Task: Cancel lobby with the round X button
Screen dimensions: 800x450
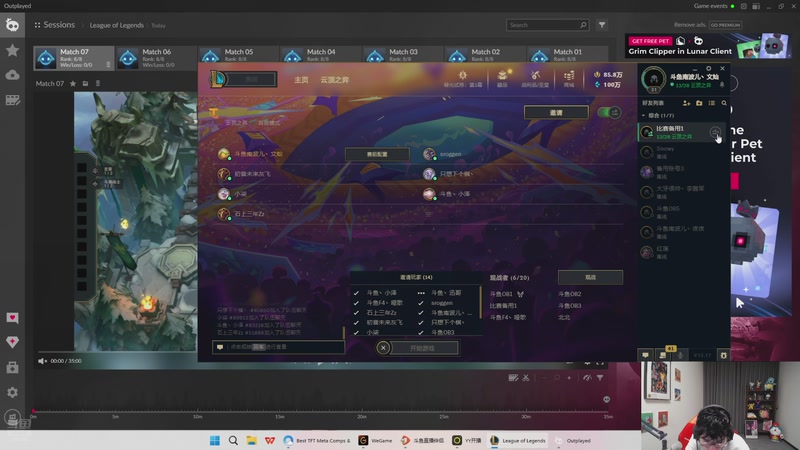Action: click(x=383, y=348)
